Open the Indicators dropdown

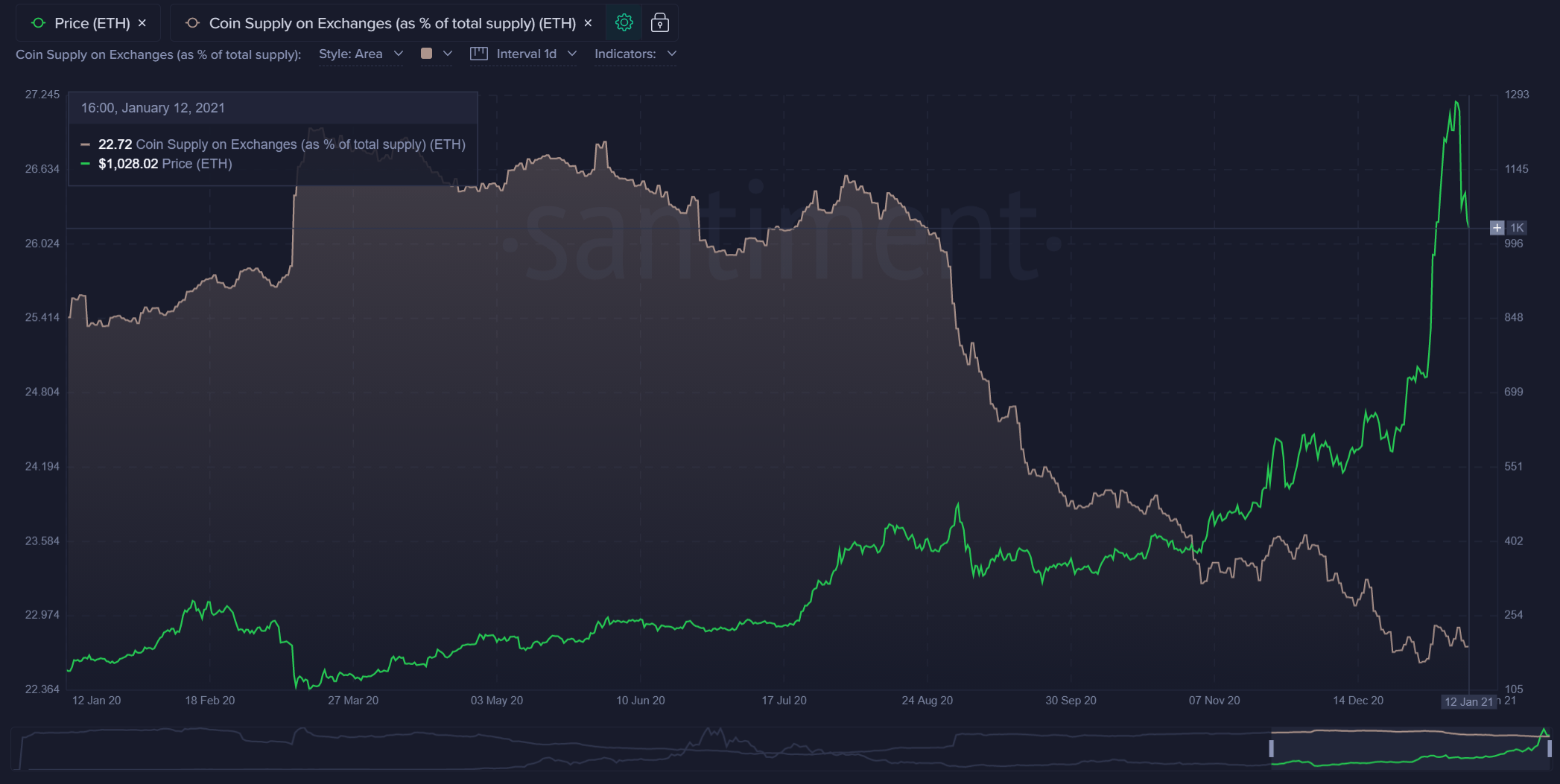[x=635, y=54]
